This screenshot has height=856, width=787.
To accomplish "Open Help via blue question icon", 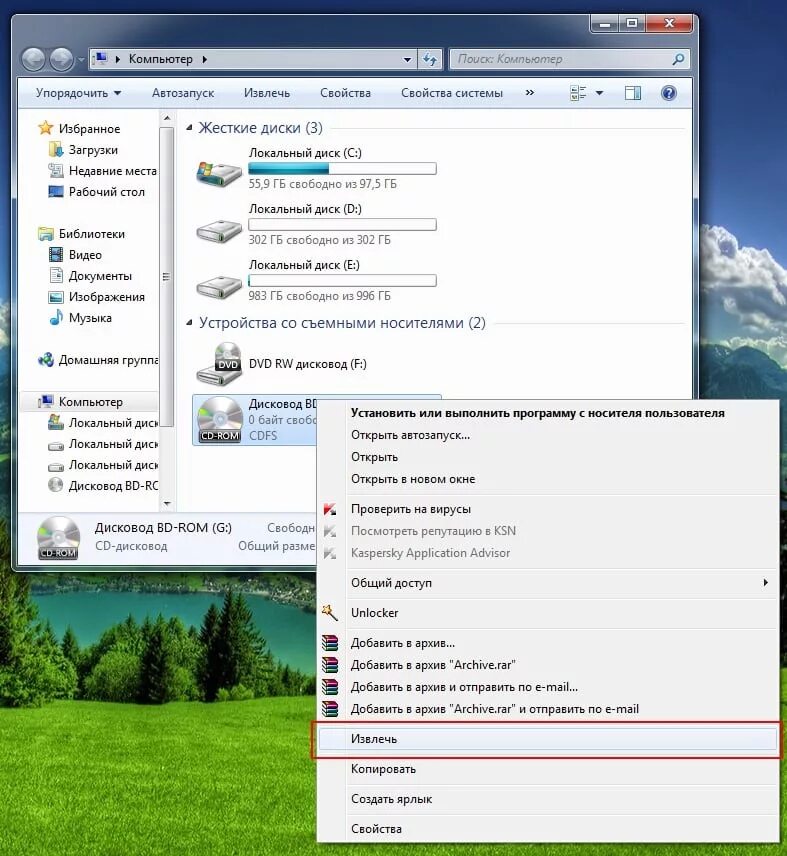I will [x=669, y=93].
